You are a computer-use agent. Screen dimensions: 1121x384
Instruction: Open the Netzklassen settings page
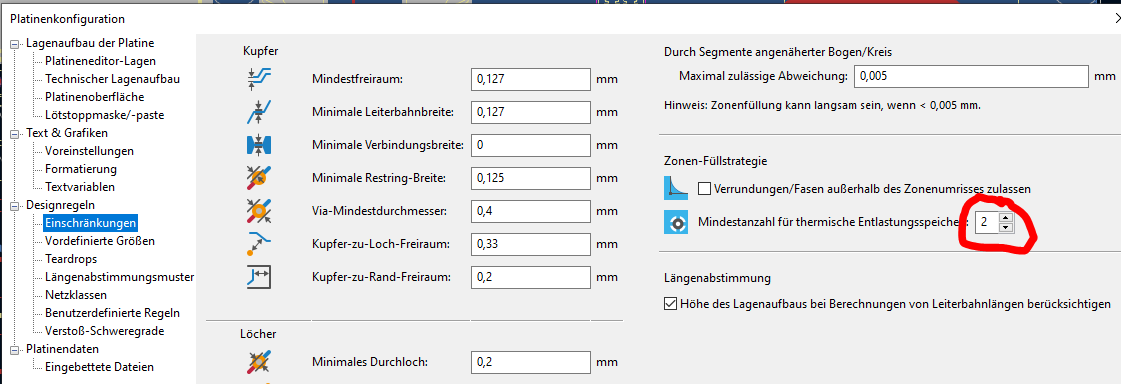point(76,295)
